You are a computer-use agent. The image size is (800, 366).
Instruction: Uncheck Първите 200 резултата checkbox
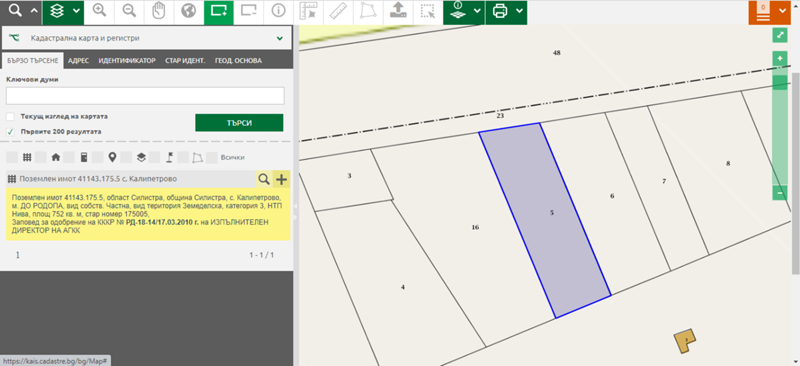[10, 132]
